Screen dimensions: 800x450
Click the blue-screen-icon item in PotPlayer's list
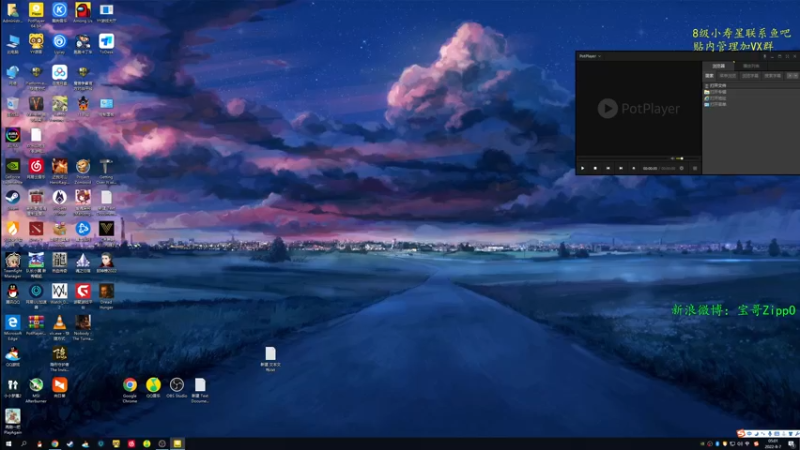point(715,104)
